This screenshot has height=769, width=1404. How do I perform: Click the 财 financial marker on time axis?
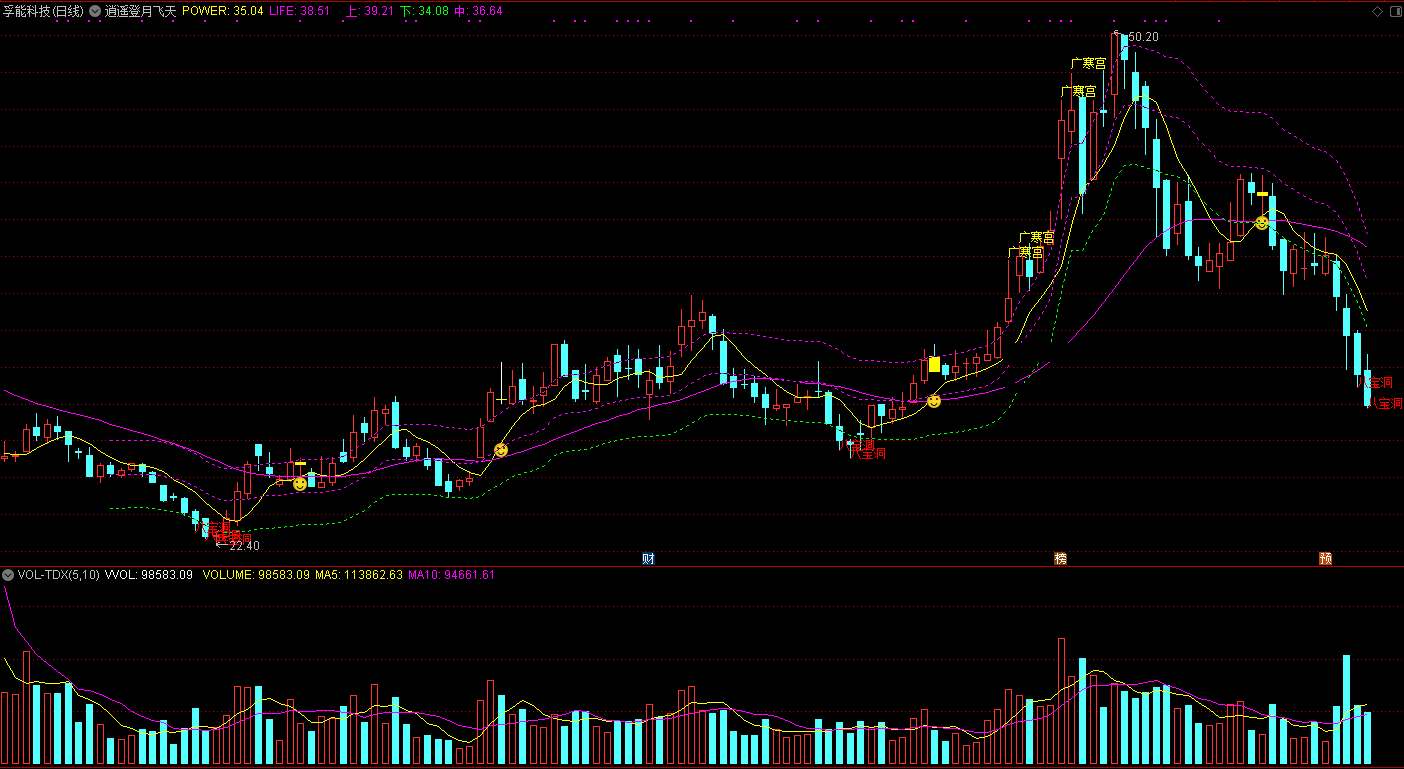click(x=648, y=559)
